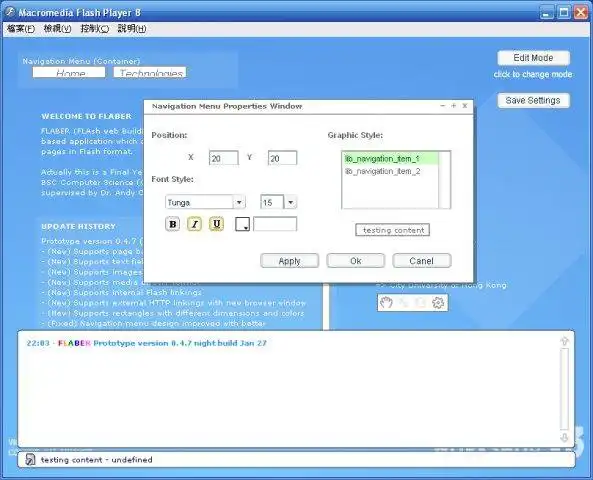
Task: Click the FLABER Prototype version log entry
Action: coord(146,343)
